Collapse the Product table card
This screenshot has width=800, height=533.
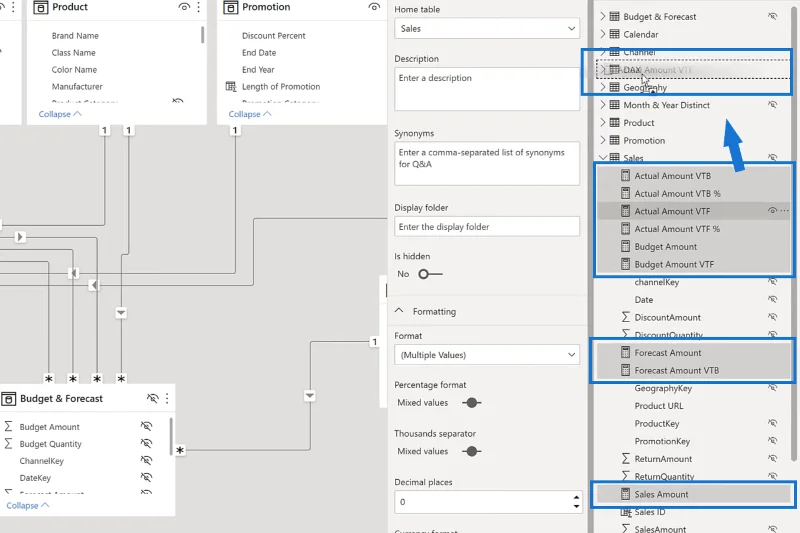60,114
